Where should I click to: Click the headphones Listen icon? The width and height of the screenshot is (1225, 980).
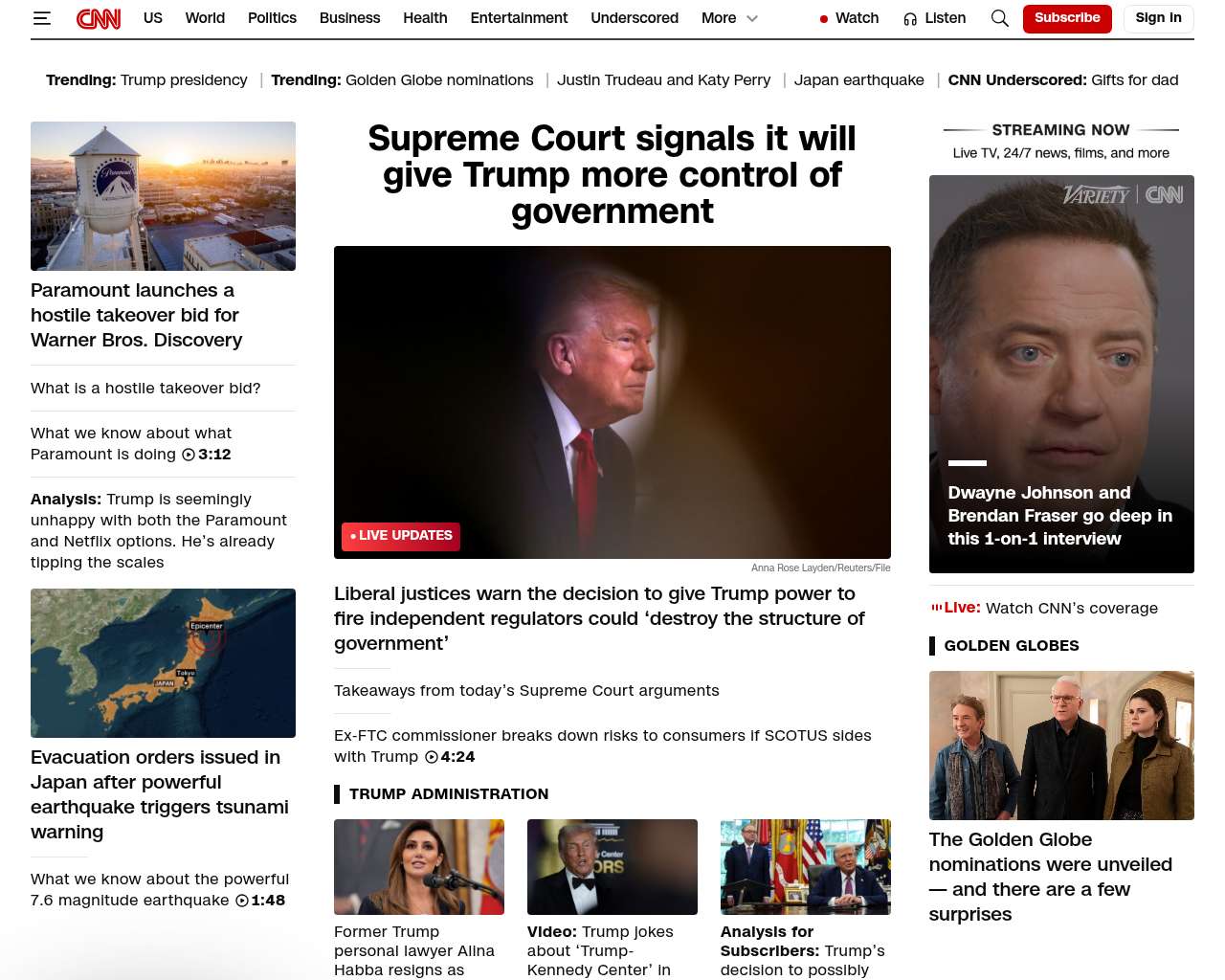[x=910, y=18]
